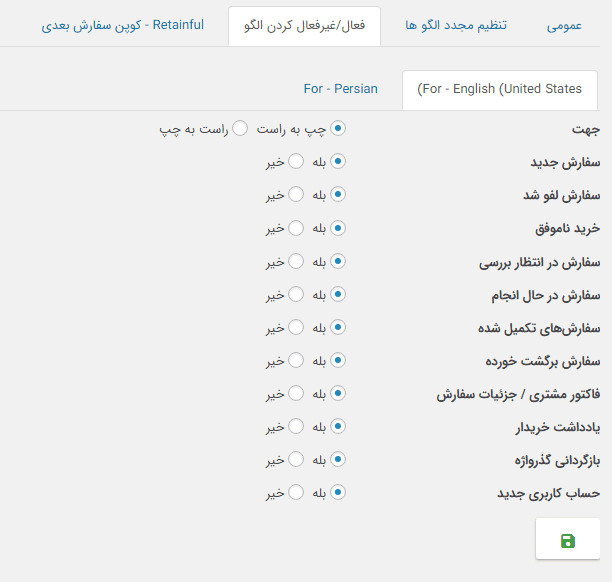
Task: Click the خرید ناموفق label
Action: [x=568, y=229]
